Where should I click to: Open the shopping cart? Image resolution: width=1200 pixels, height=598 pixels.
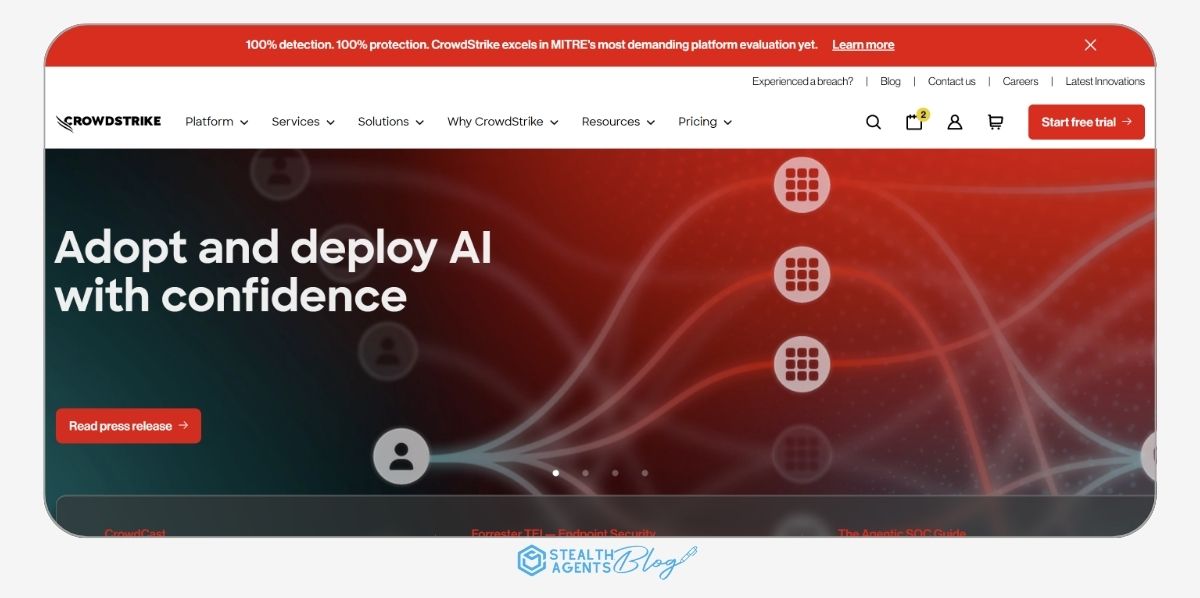pos(994,121)
